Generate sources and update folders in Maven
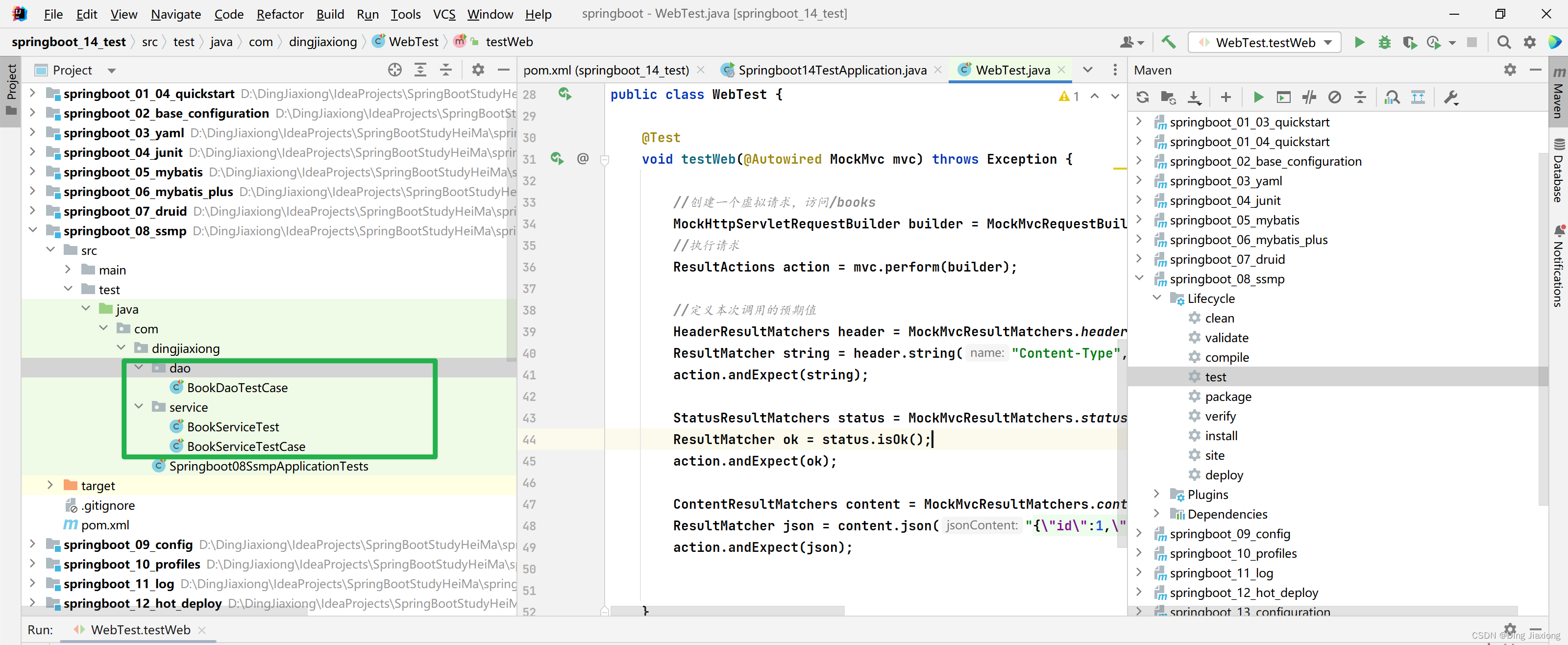This screenshot has width=1568, height=645. [1168, 97]
